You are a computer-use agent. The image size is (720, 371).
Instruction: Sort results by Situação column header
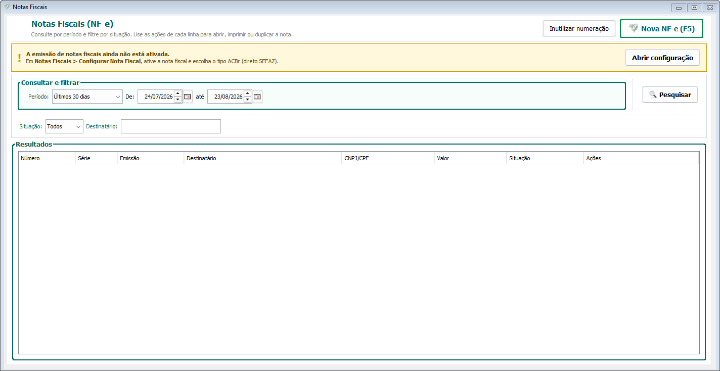click(545, 158)
